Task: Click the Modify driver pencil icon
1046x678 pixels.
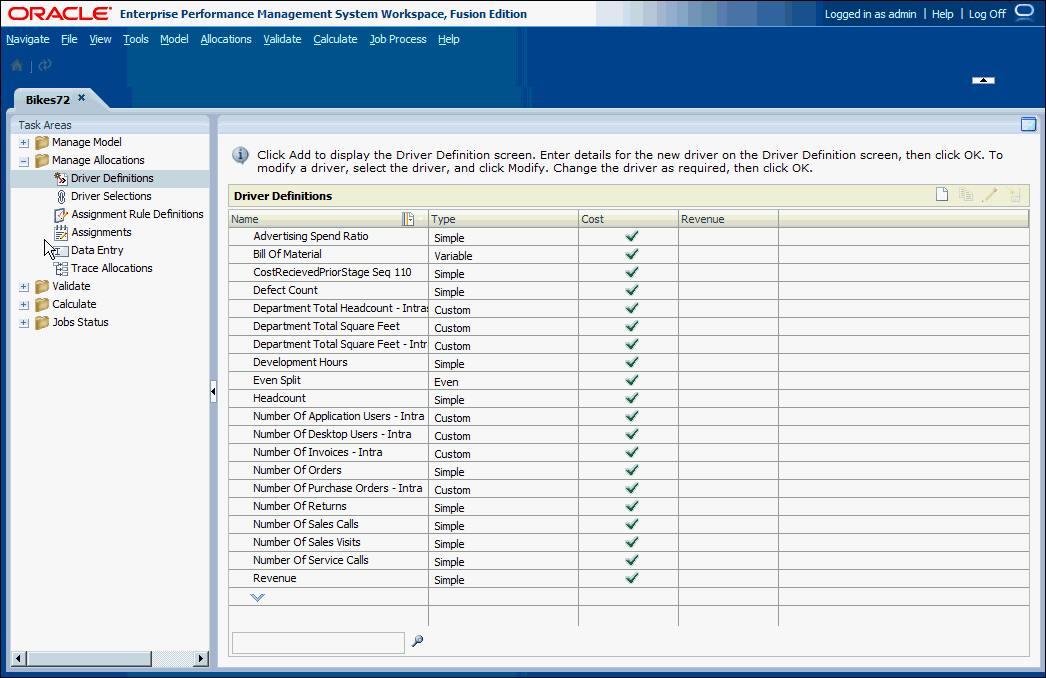Action: click(x=990, y=195)
